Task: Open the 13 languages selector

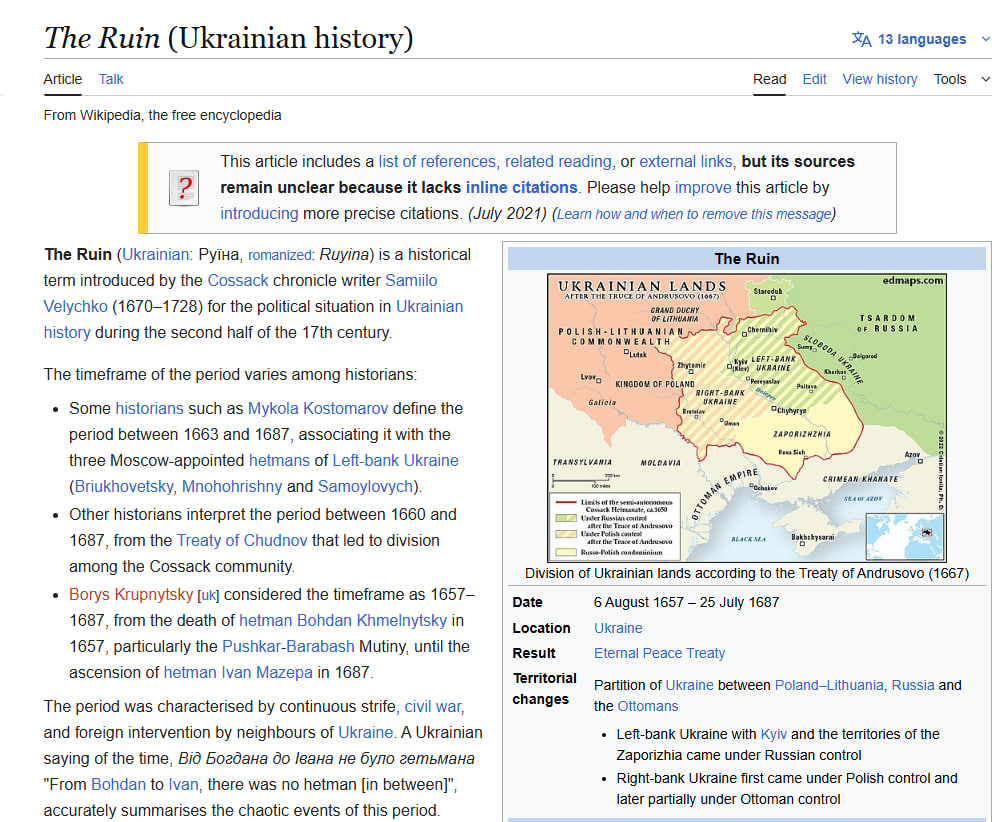Action: coord(921,39)
